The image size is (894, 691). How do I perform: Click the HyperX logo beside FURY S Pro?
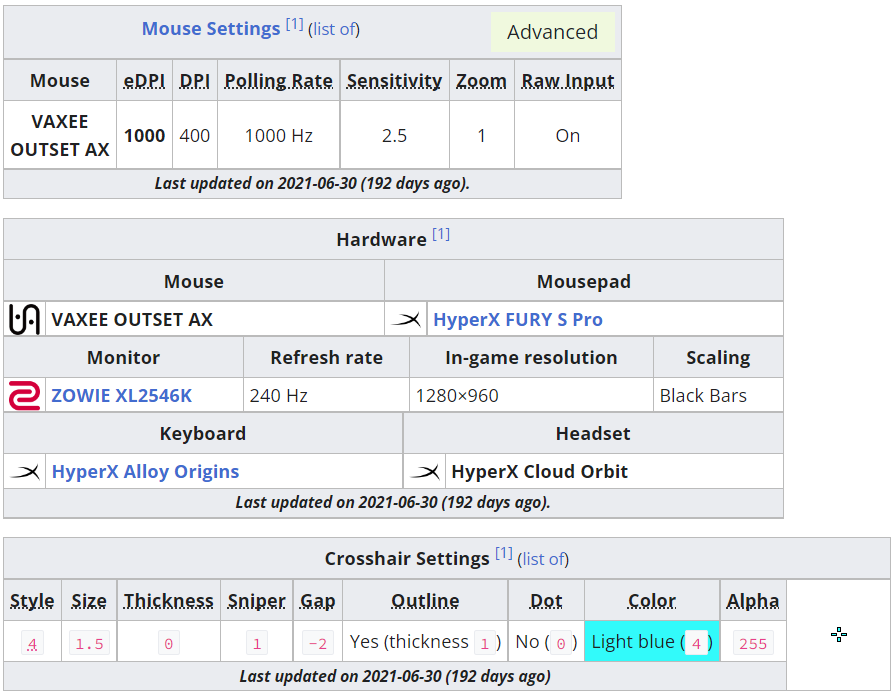[406, 319]
